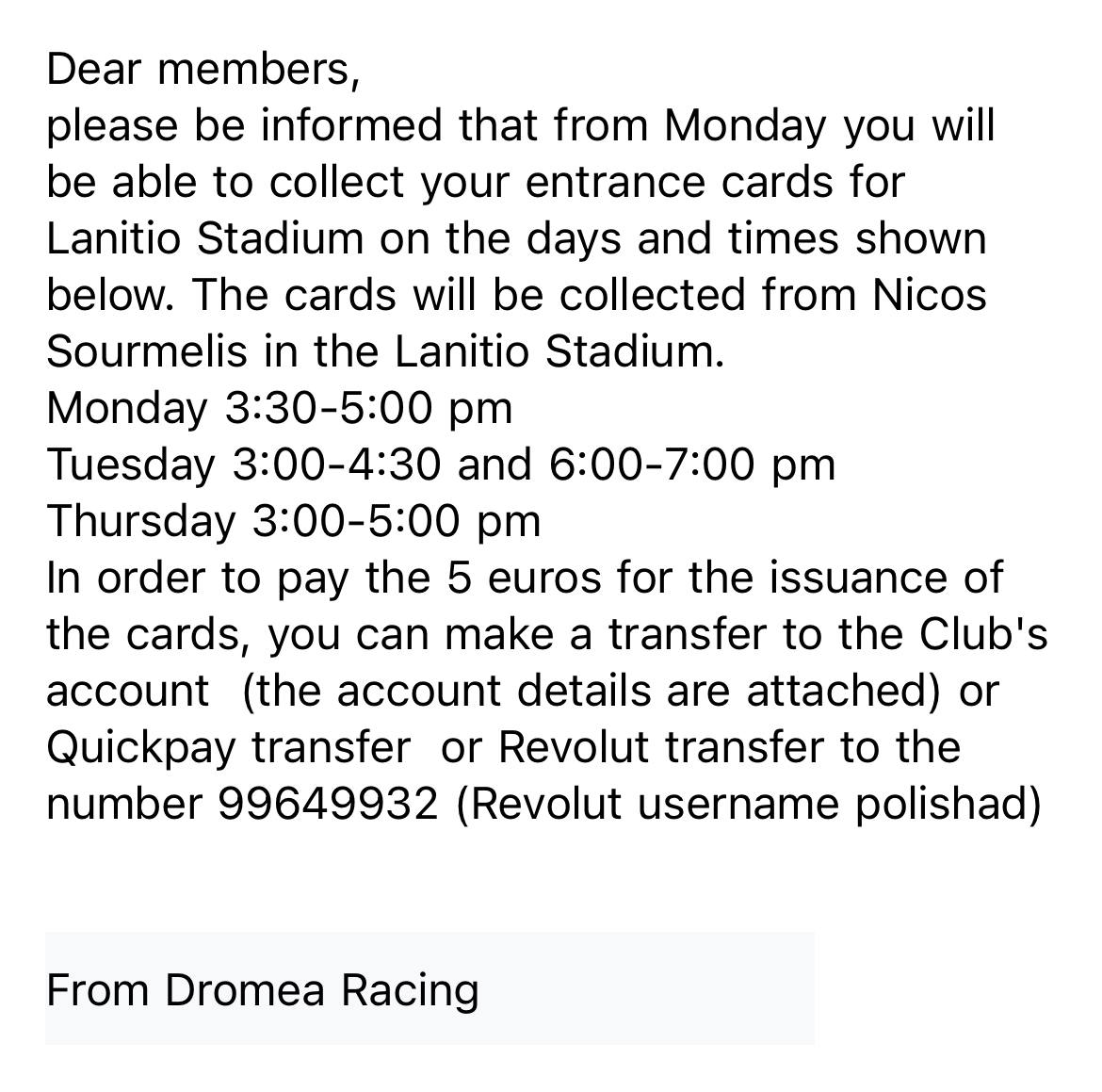1102x1092 pixels.
Task: Click the words 'Revolut transfer to the'
Action: tap(728, 747)
